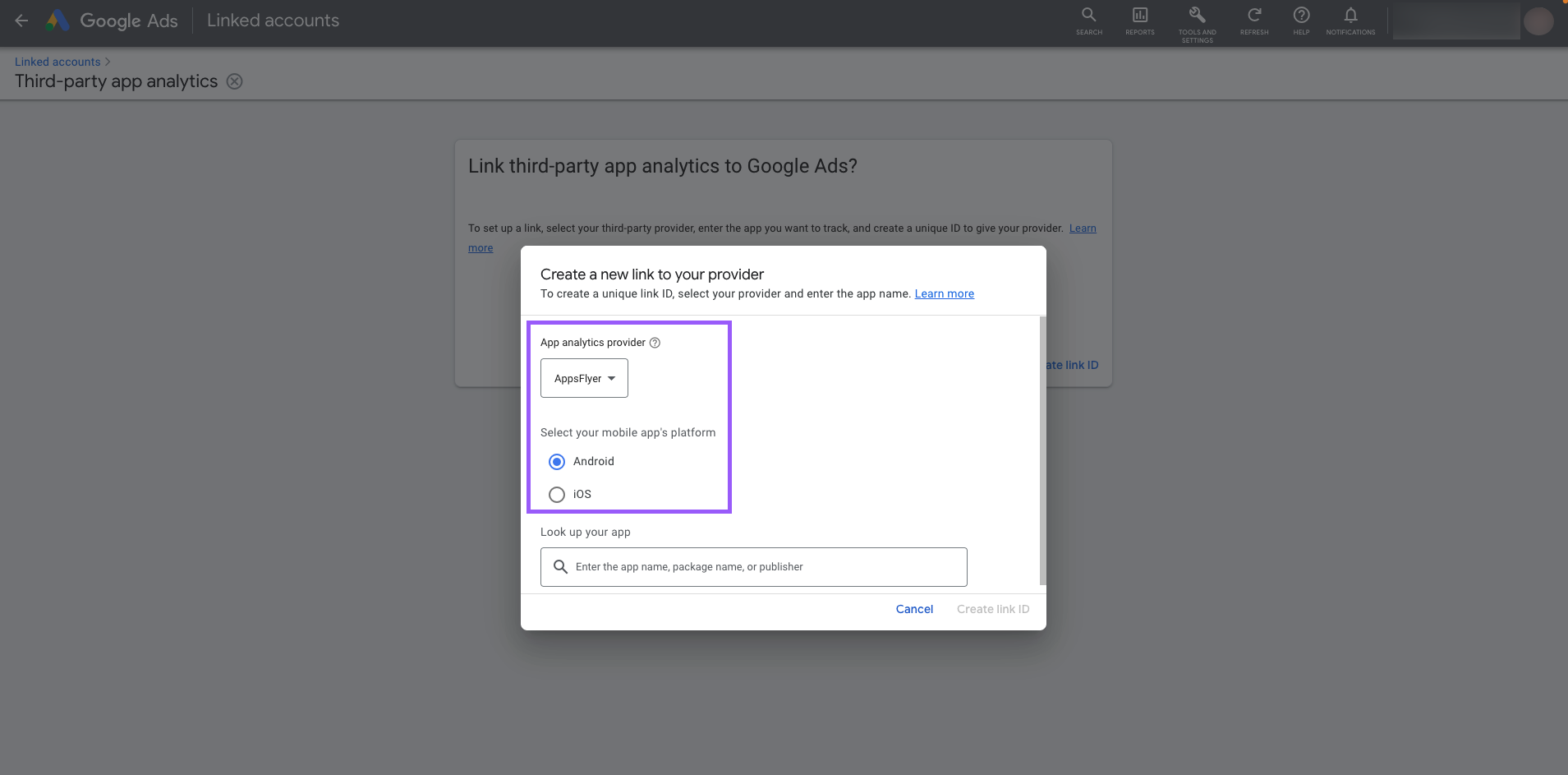Click the 'Look up your app' label
This screenshot has height=775, width=1568.
586,532
